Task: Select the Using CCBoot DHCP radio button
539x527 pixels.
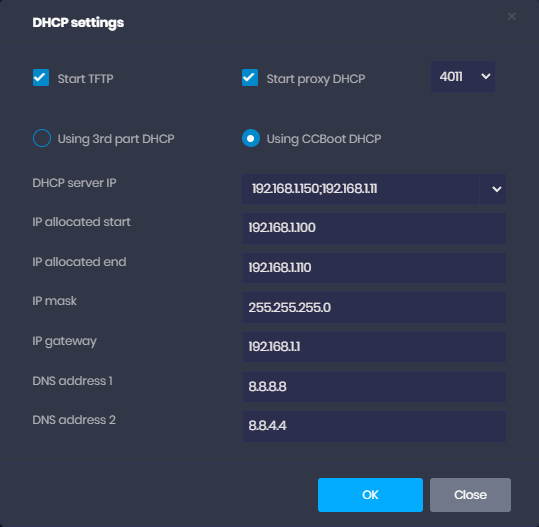Action: tap(251, 138)
